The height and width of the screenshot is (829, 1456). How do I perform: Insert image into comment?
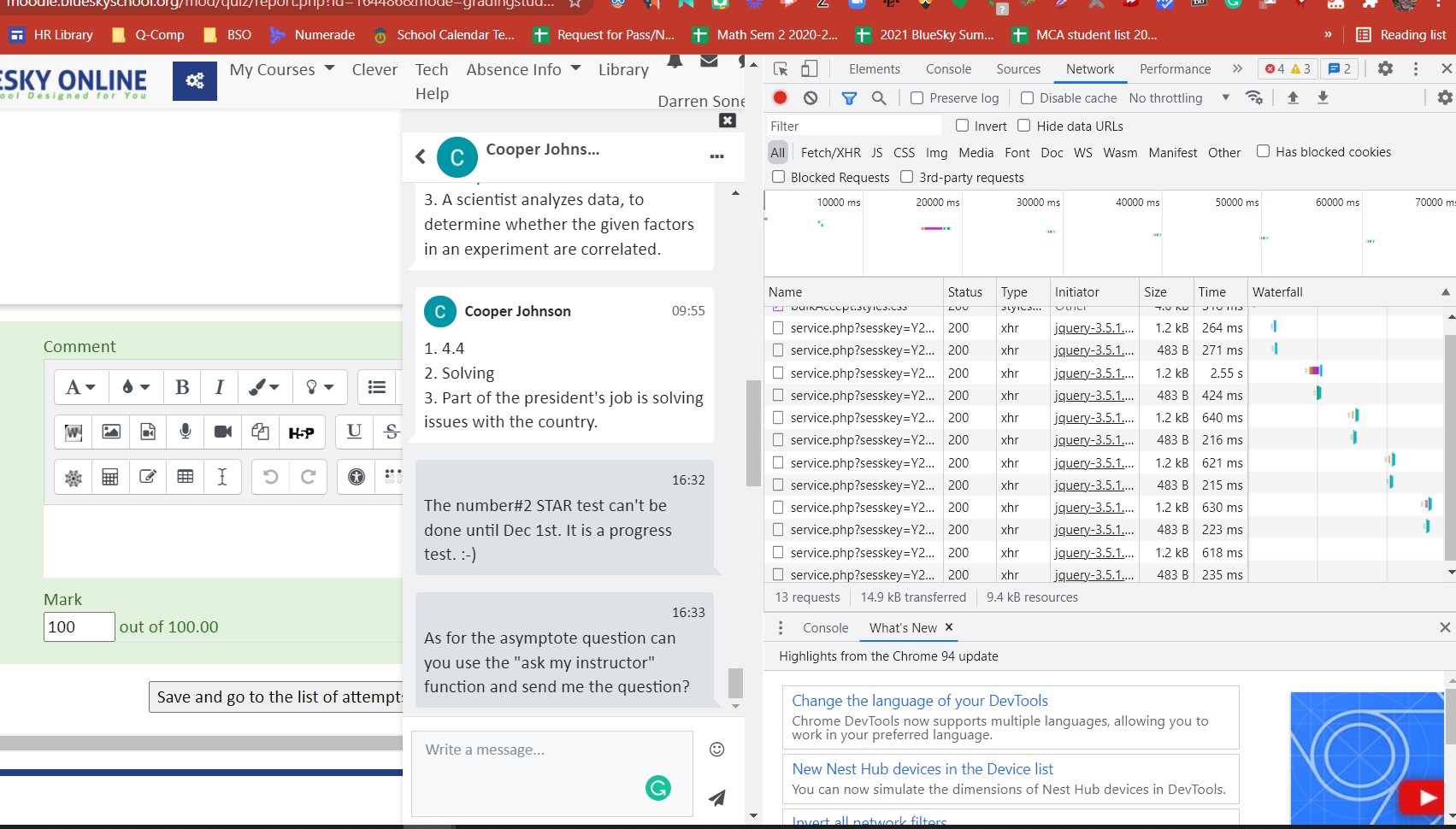111,432
